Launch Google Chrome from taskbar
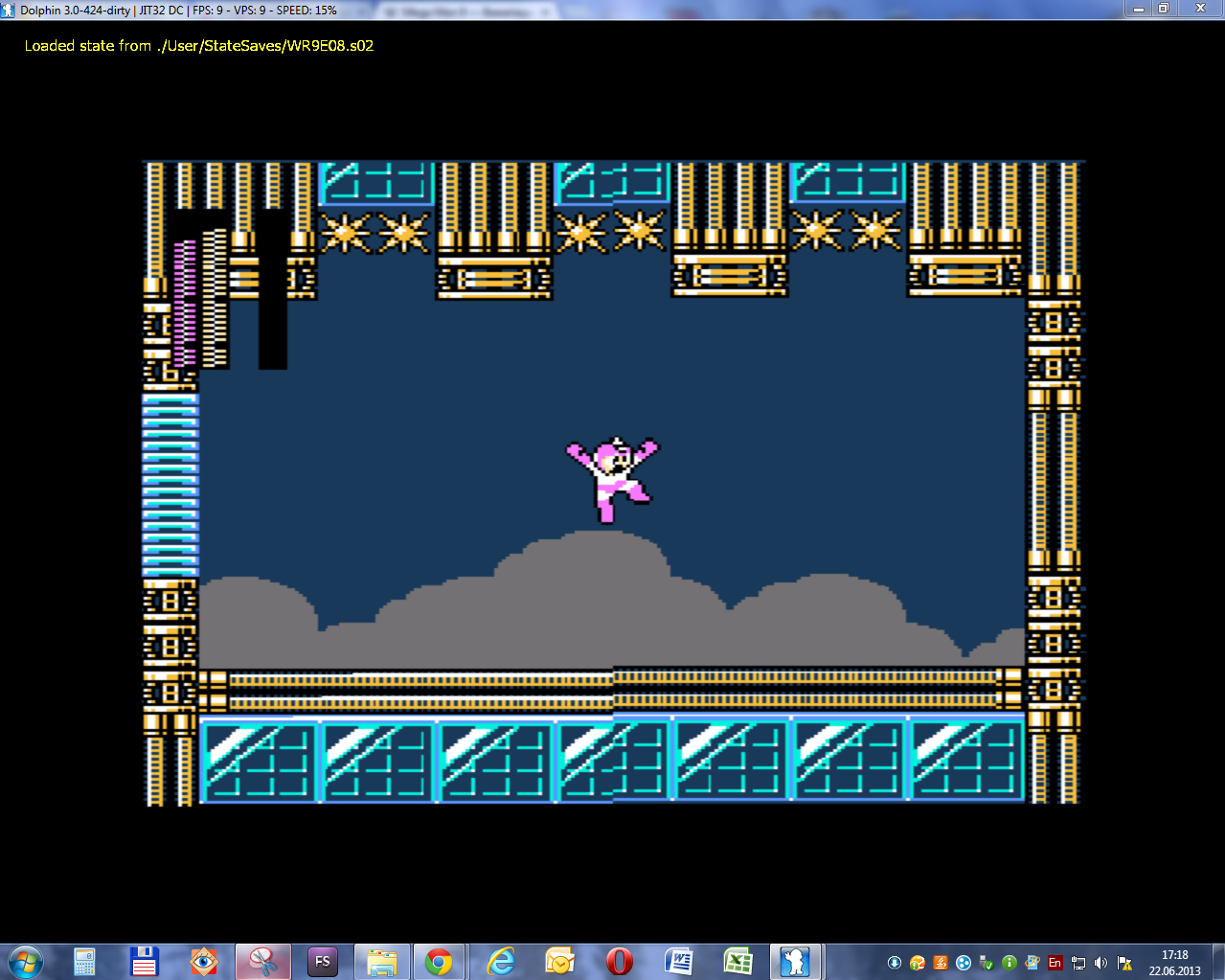This screenshot has height=980, width=1225. pyautogui.click(x=440, y=962)
